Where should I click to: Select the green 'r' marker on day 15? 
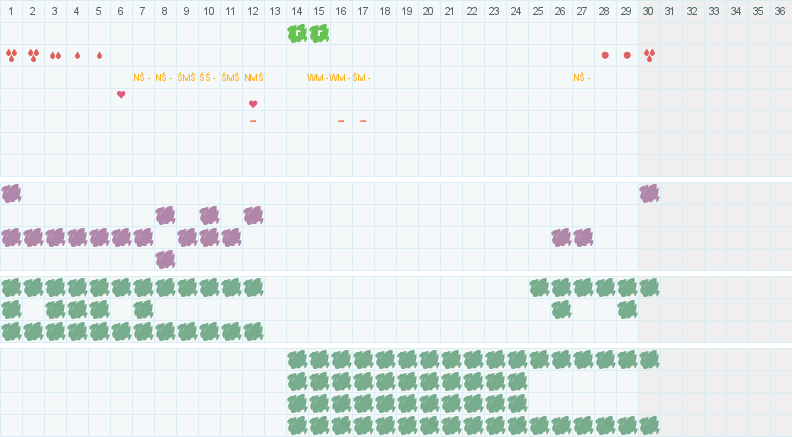click(x=319, y=33)
